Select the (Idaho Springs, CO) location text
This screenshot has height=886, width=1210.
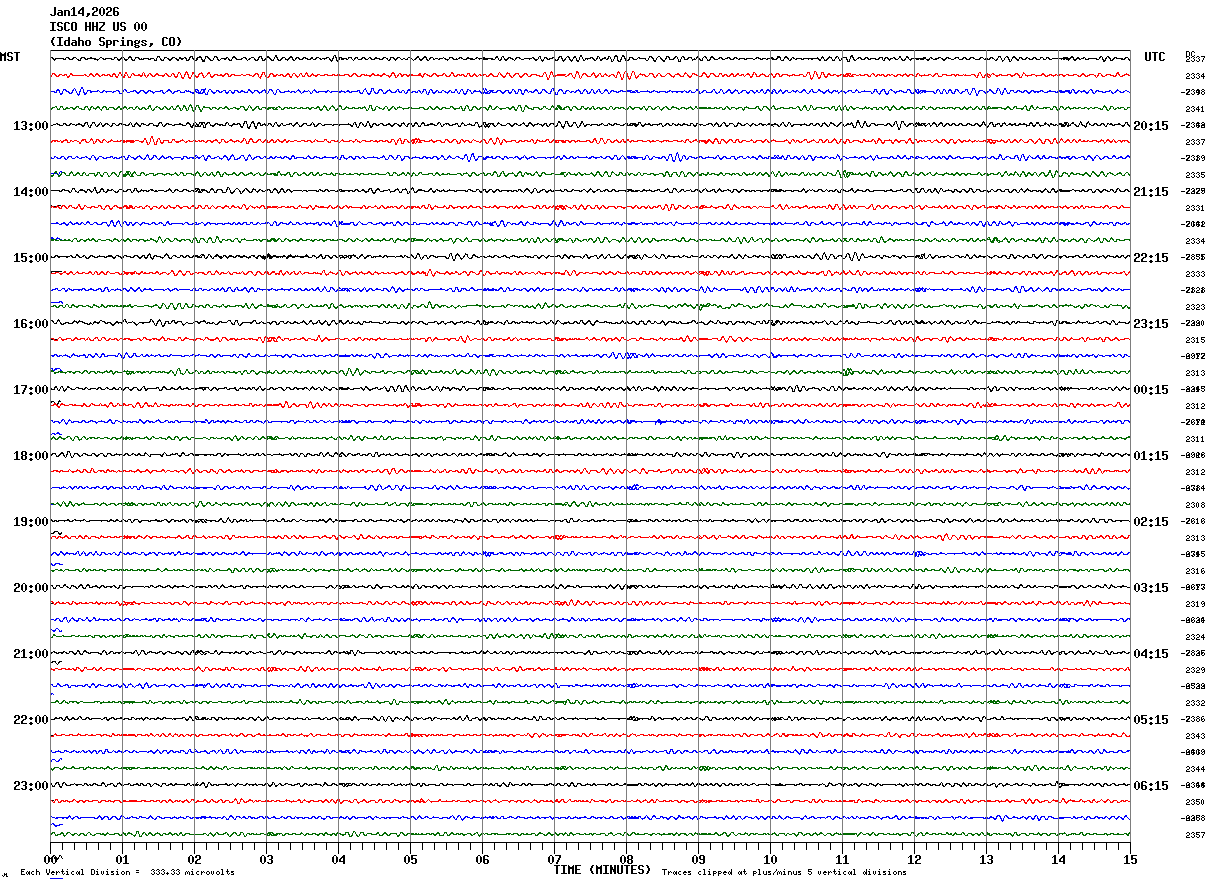[116, 42]
